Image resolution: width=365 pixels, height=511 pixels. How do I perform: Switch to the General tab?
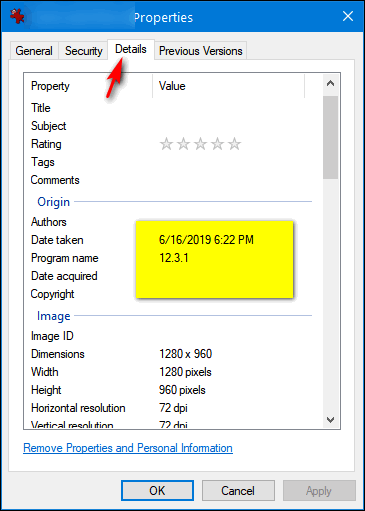click(x=34, y=51)
